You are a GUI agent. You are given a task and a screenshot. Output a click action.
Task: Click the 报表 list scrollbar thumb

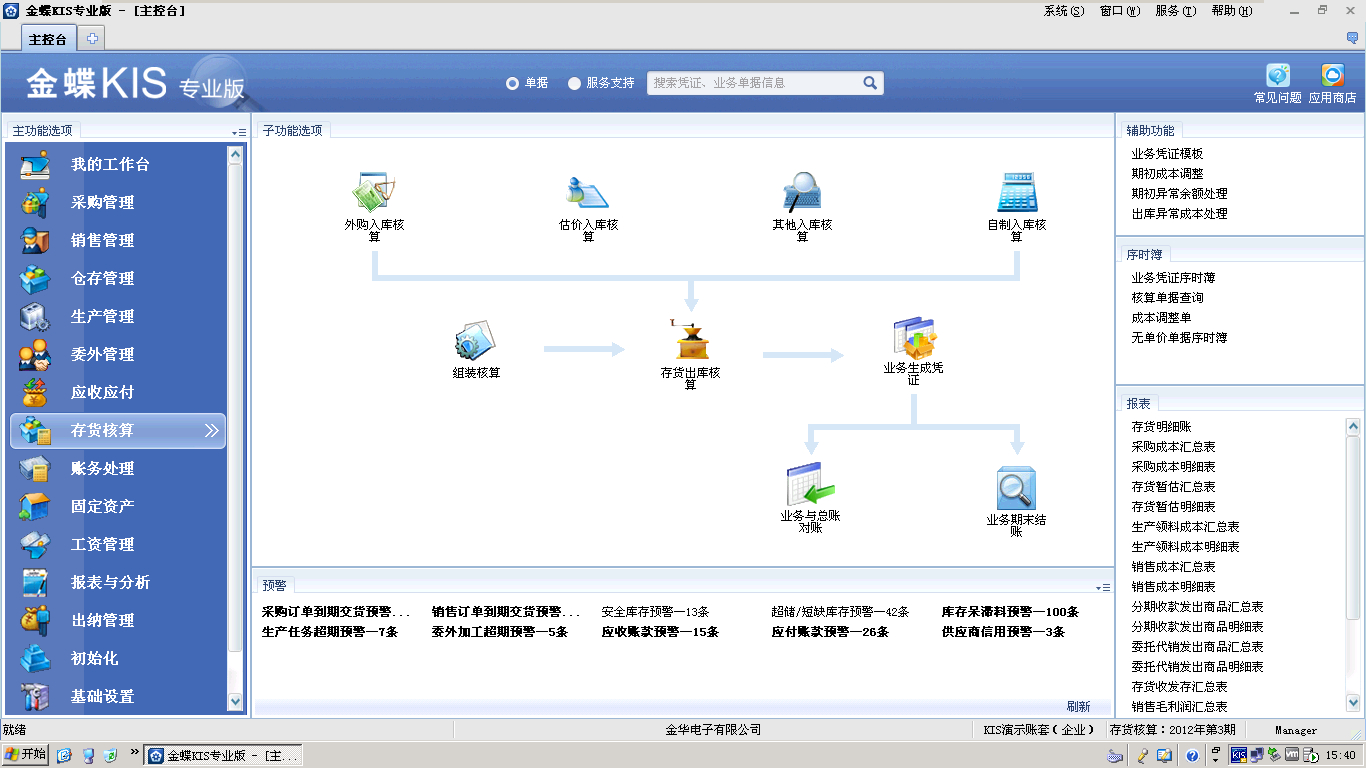[x=1353, y=527]
